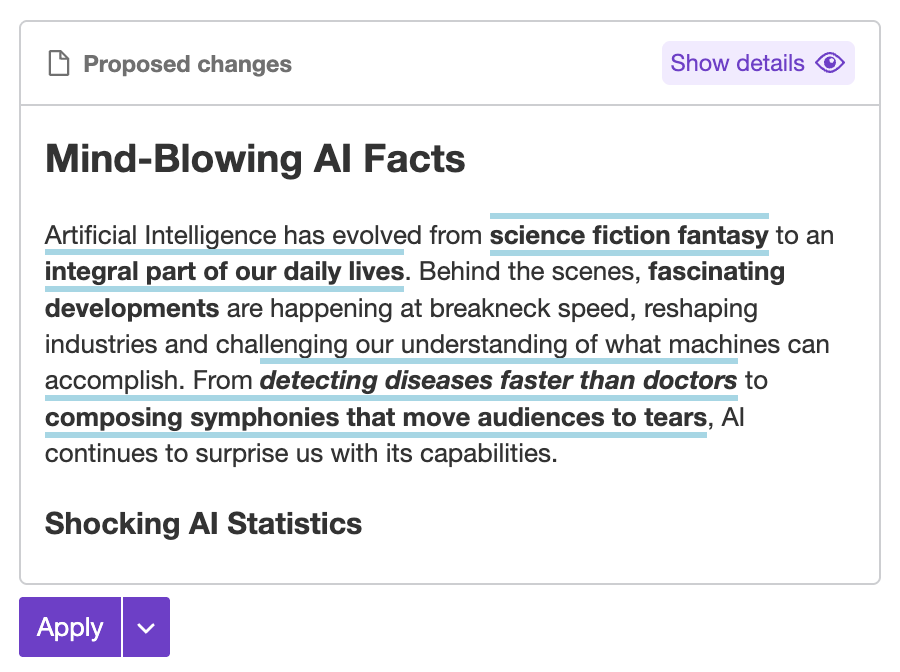
Task: Click italic text detecting diseases faster than doctors
Action: (498, 381)
